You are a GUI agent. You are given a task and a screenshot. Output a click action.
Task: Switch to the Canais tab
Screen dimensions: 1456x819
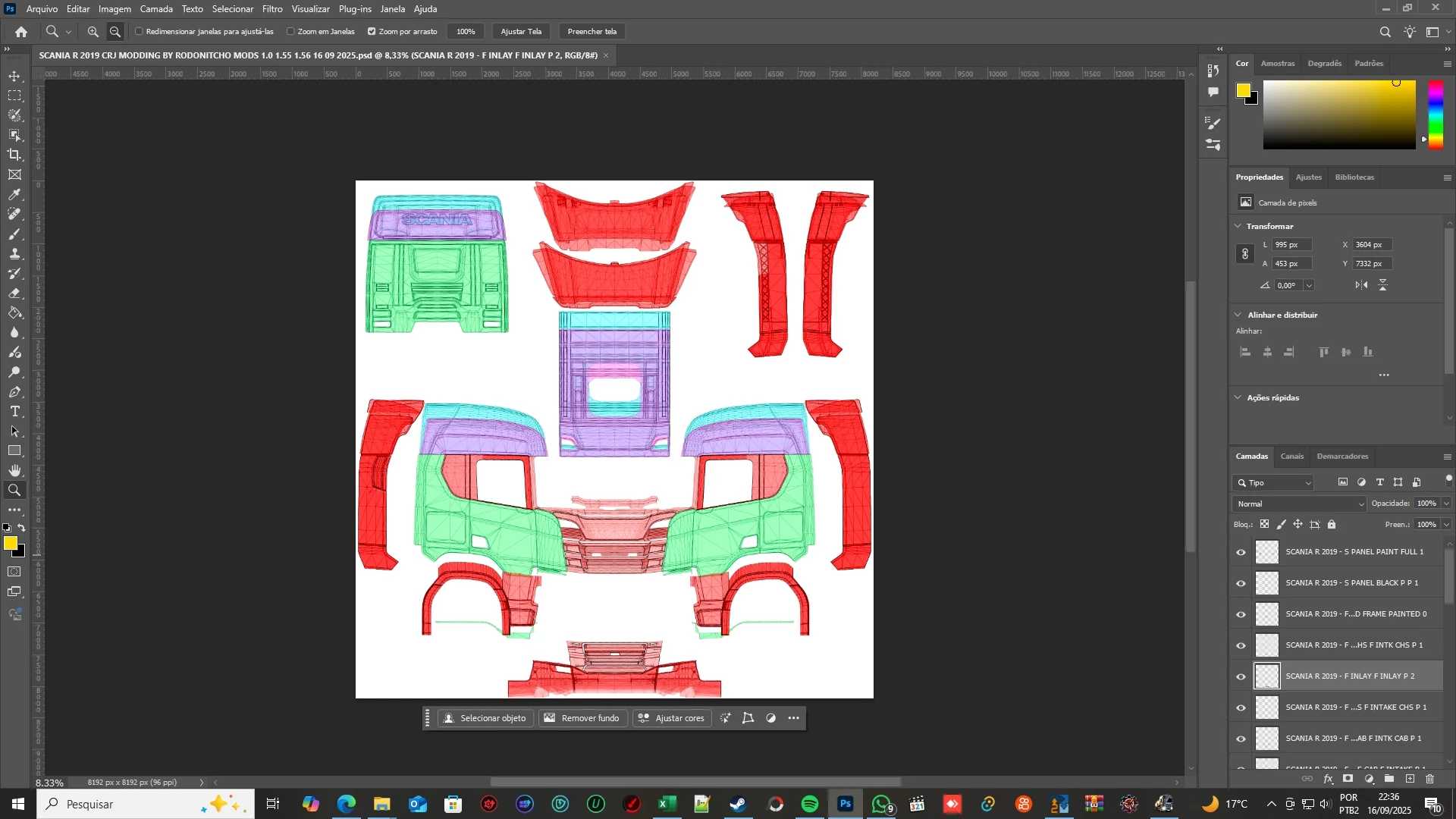click(x=1291, y=457)
